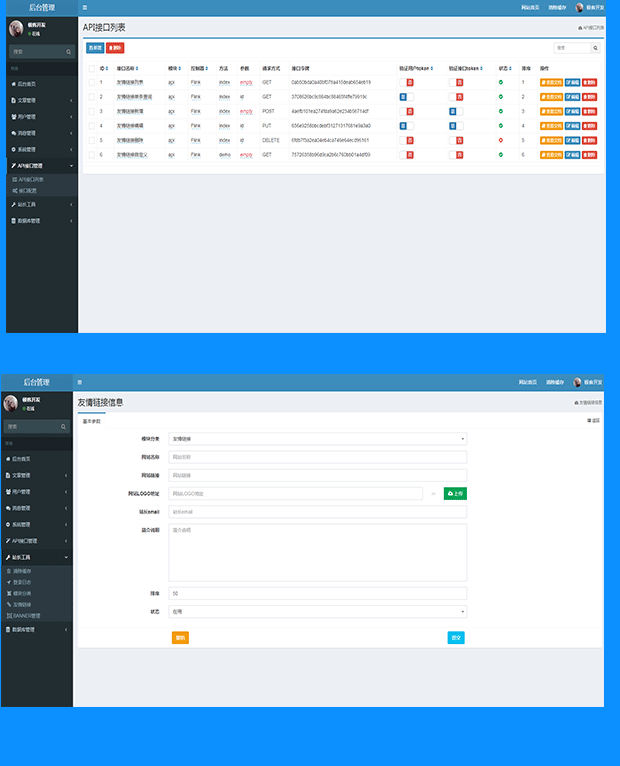Check the checkbox for row 3
This screenshot has width=620, height=766.
[91, 111]
